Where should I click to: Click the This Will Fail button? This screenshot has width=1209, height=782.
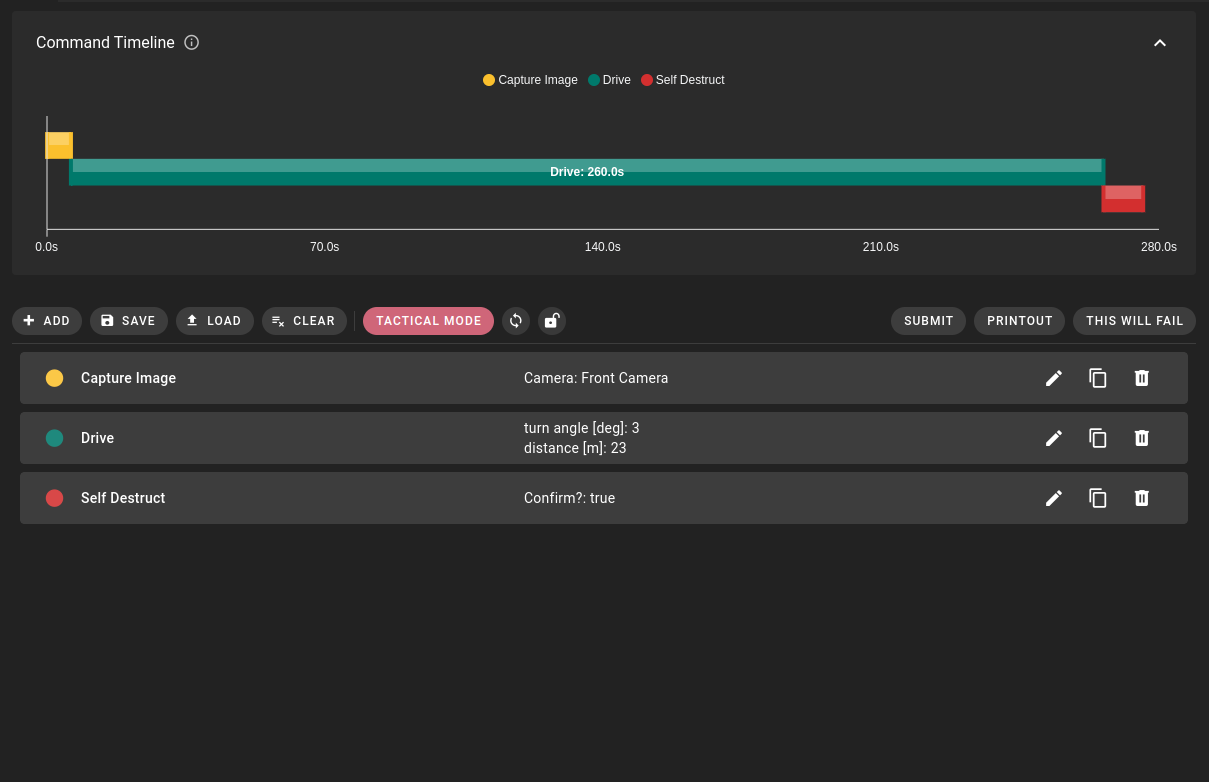pos(1134,321)
